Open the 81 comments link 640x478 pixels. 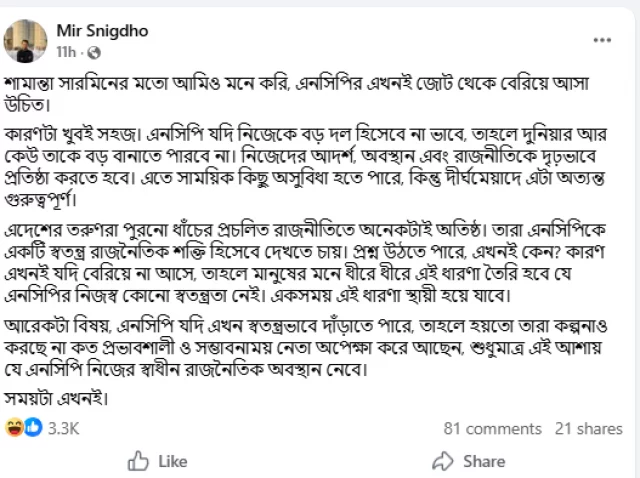(x=490, y=429)
